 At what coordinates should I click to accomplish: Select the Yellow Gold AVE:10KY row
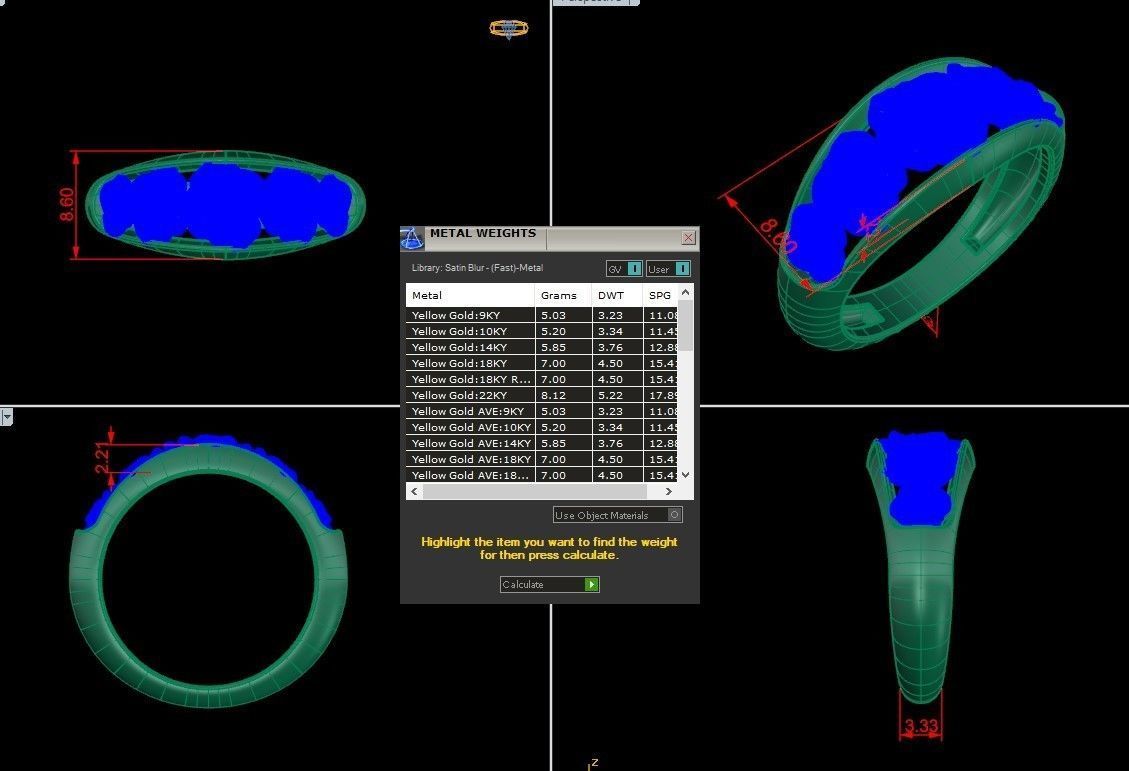click(541, 427)
